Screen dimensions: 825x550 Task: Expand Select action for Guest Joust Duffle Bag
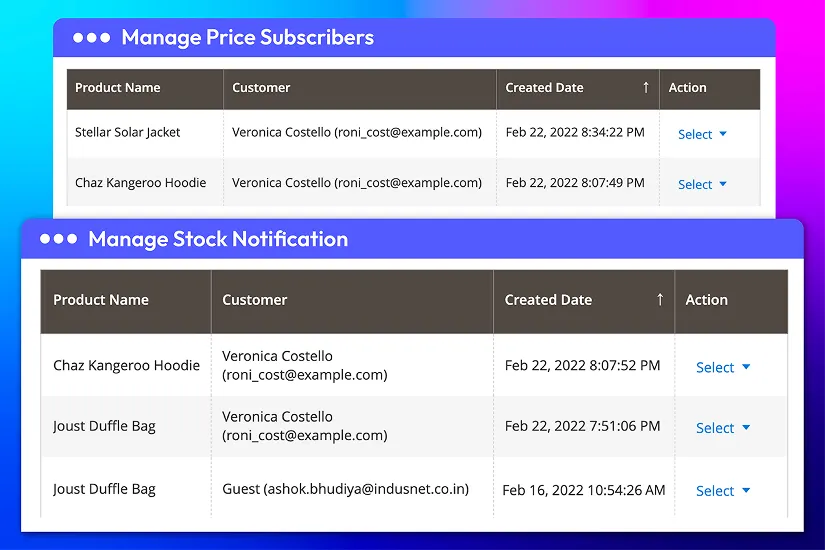coord(722,490)
